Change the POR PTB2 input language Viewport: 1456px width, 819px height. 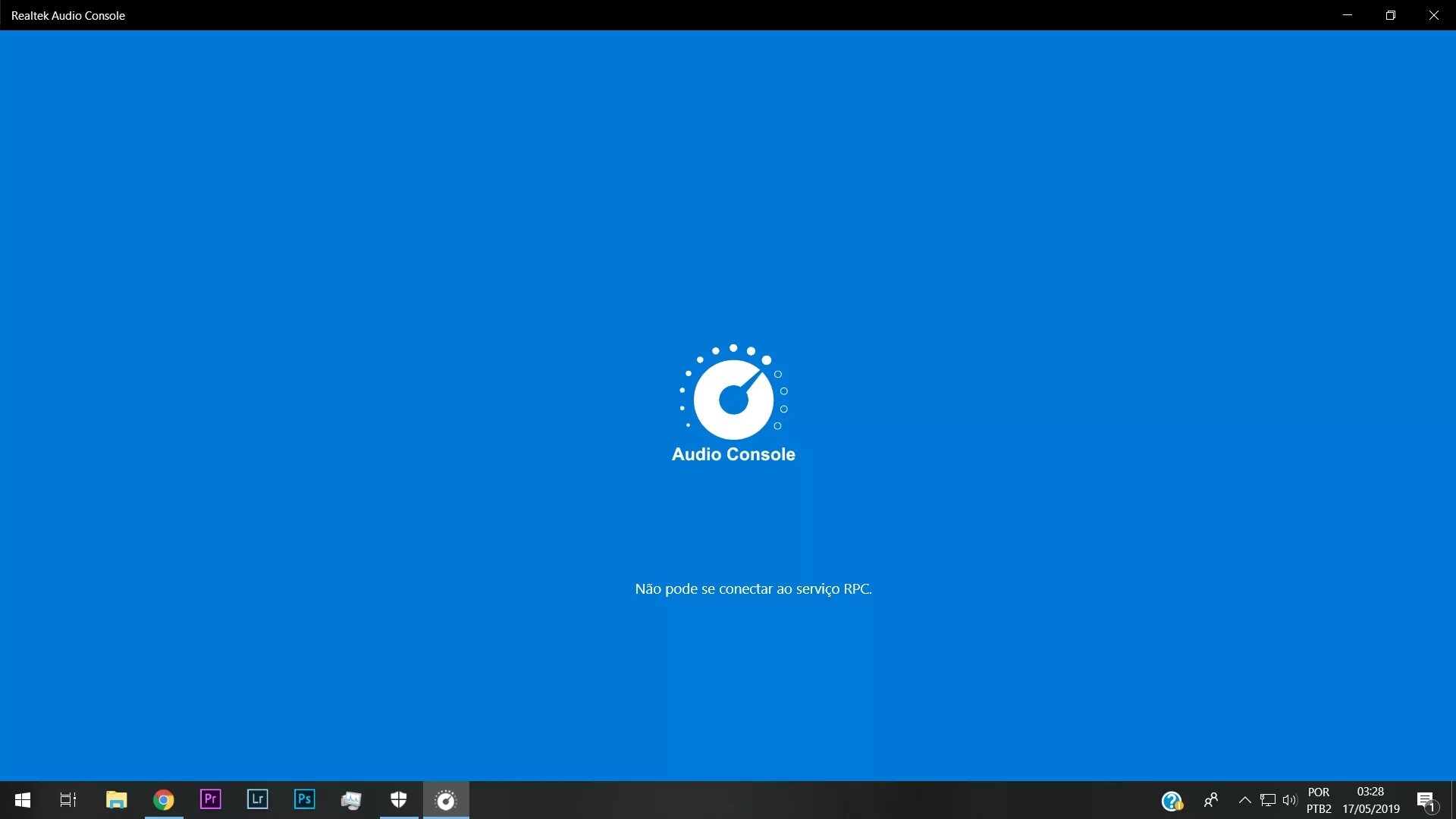(1319, 800)
